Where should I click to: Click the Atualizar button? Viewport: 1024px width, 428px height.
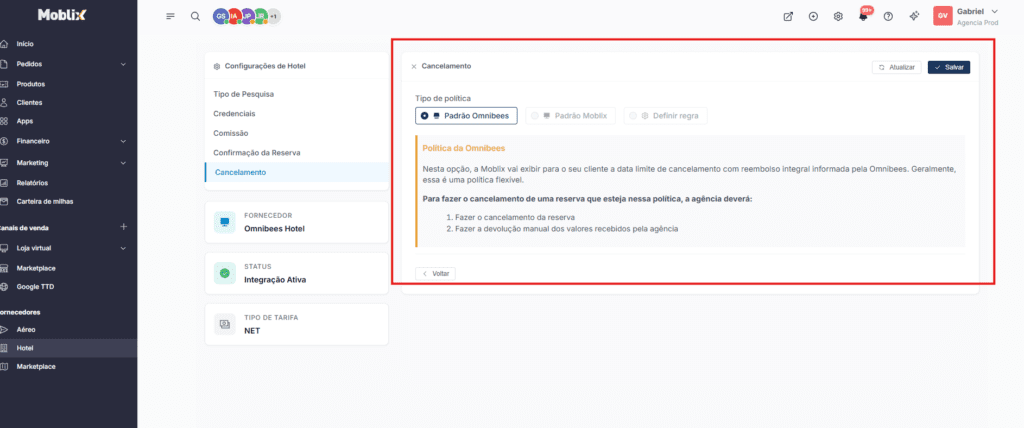pyautogui.click(x=896, y=67)
